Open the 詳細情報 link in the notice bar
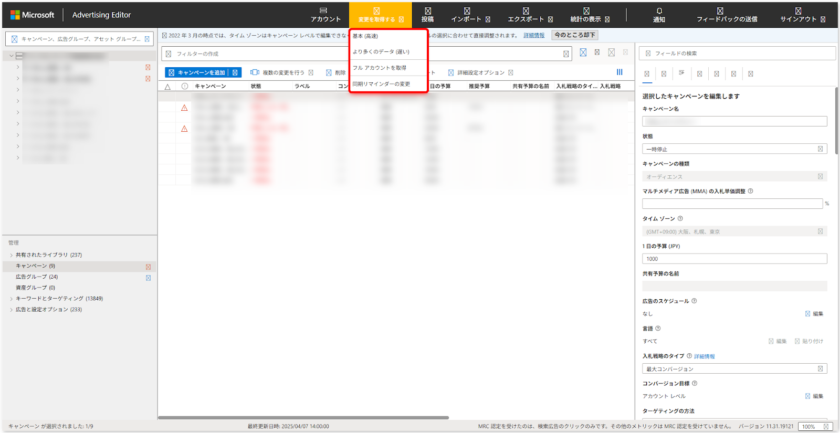Viewport: 840px width, 433px height. [x=534, y=35]
